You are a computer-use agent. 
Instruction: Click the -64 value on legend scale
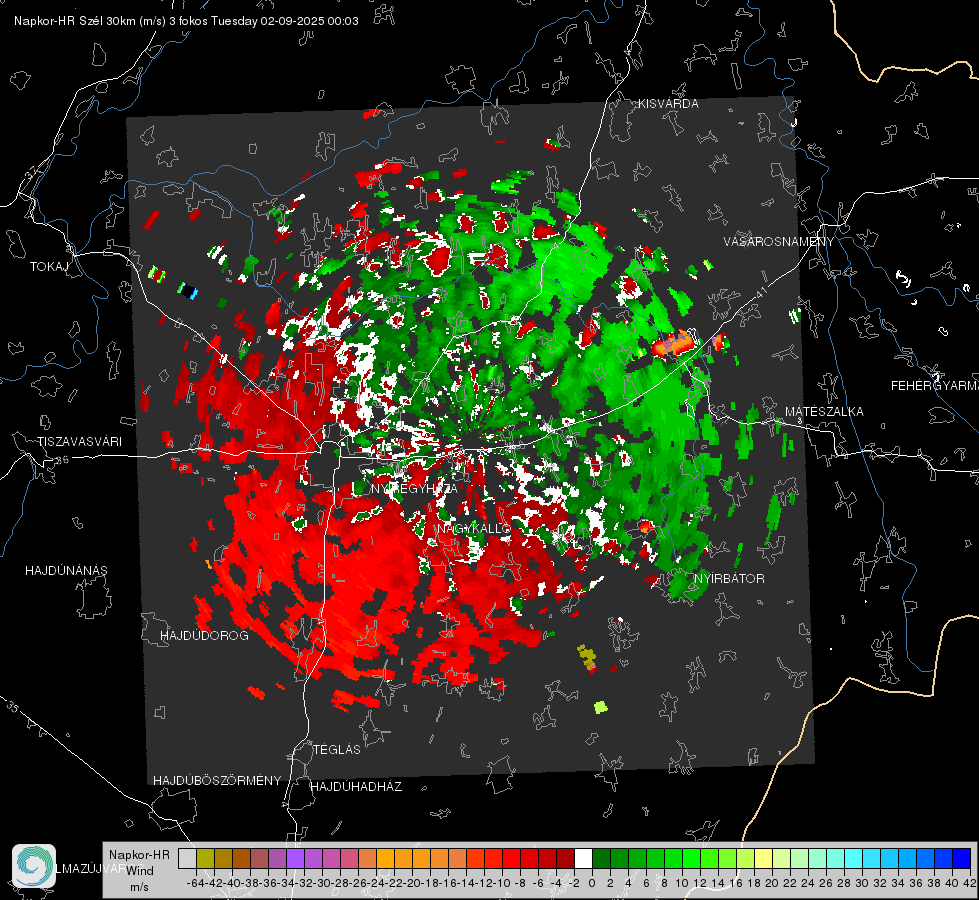[x=195, y=883]
